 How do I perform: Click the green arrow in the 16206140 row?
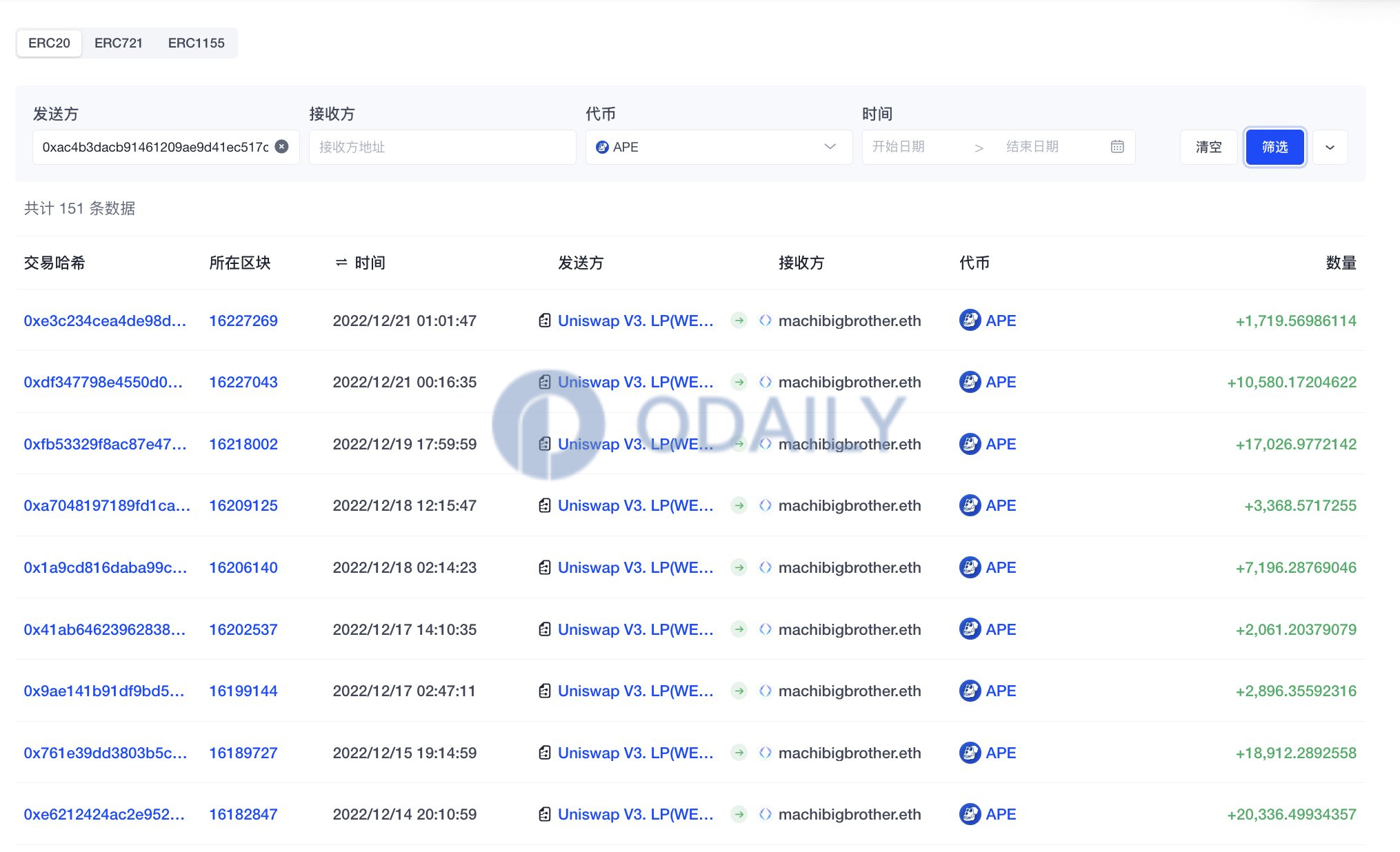(x=739, y=567)
